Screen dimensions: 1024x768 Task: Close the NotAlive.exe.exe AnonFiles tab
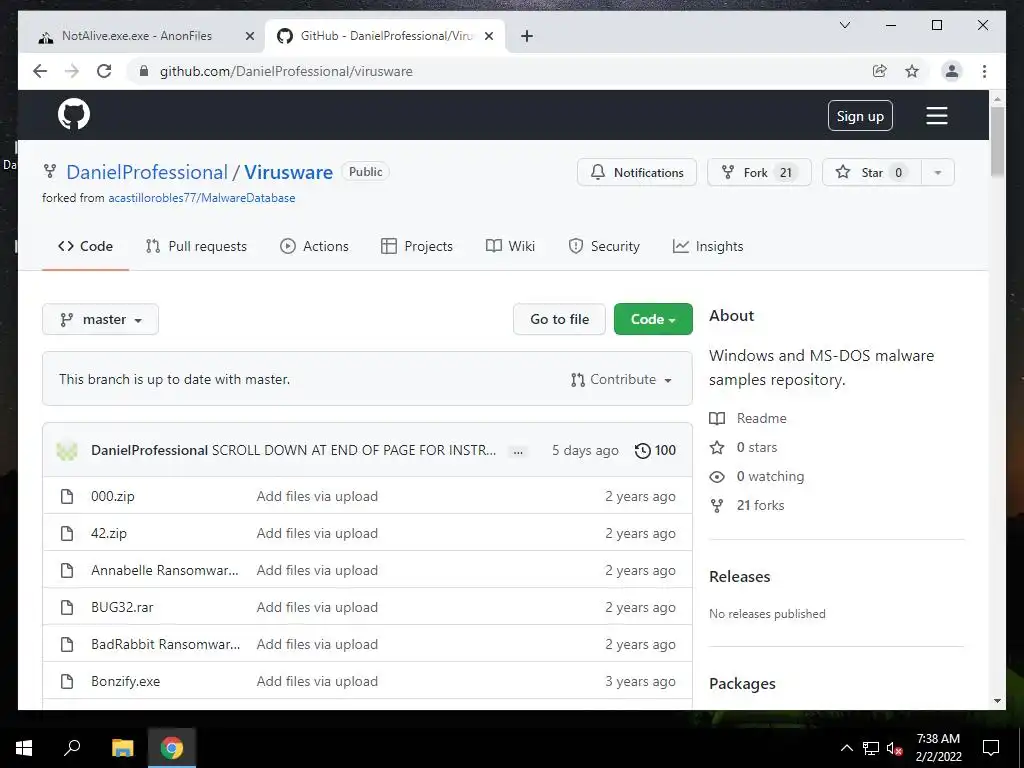(249, 36)
